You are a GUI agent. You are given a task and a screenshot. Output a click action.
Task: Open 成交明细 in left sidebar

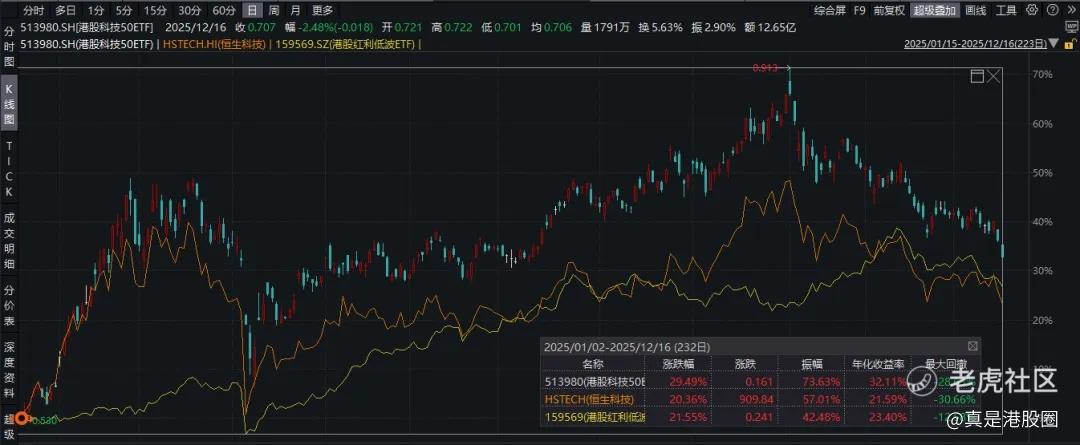(x=9, y=241)
